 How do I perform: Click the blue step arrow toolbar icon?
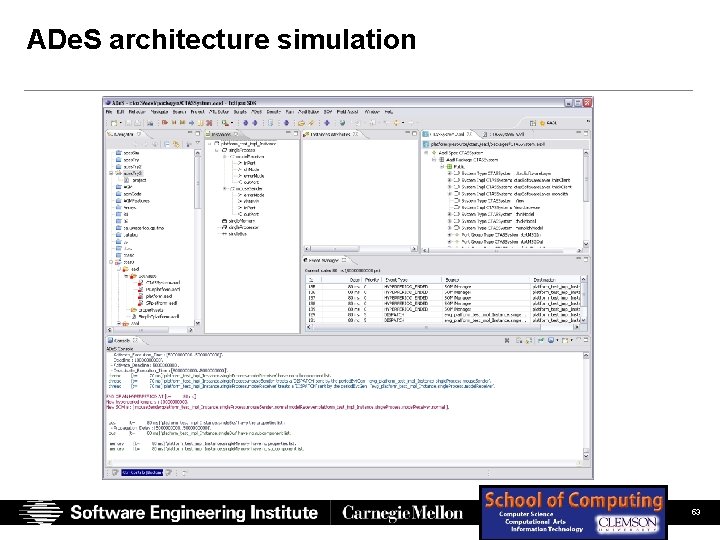point(191,123)
